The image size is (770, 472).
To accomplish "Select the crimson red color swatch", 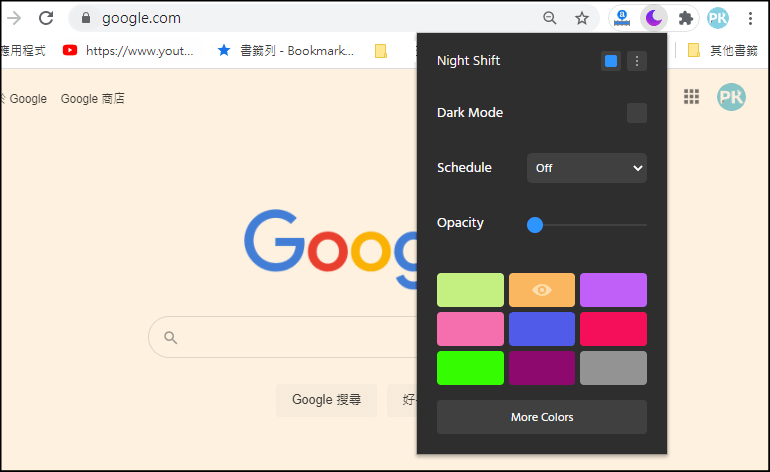I will [613, 329].
